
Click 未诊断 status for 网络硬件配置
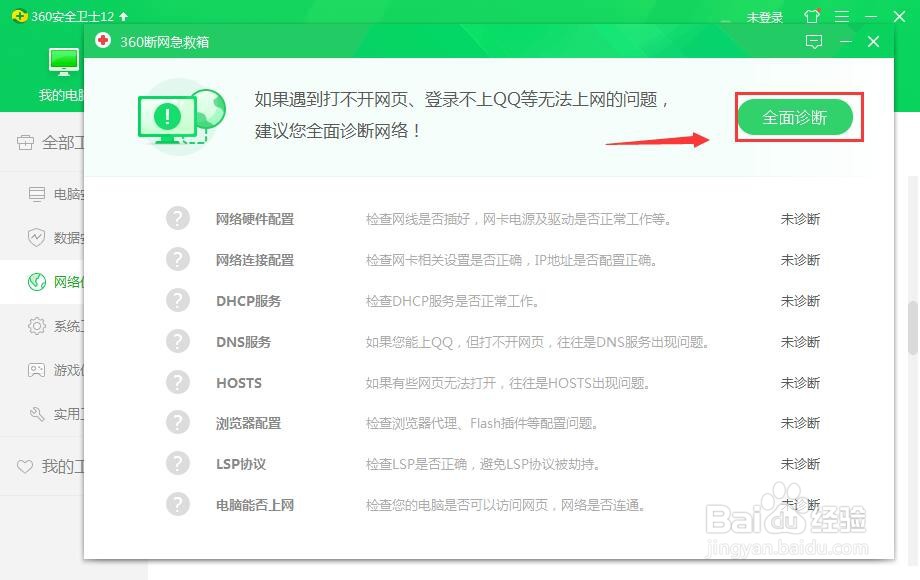[x=800, y=219]
